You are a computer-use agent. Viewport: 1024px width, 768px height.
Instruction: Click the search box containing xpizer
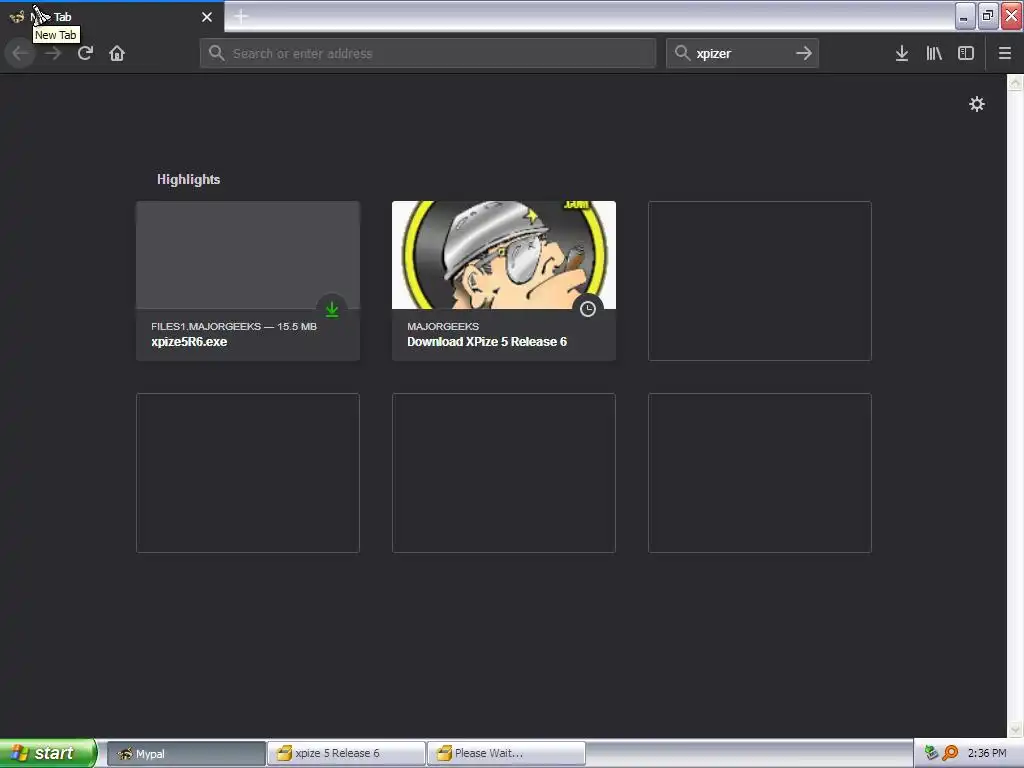pyautogui.click(x=742, y=54)
